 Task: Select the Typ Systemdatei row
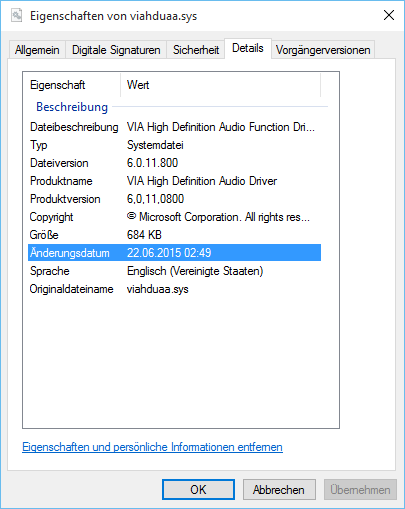point(174,145)
